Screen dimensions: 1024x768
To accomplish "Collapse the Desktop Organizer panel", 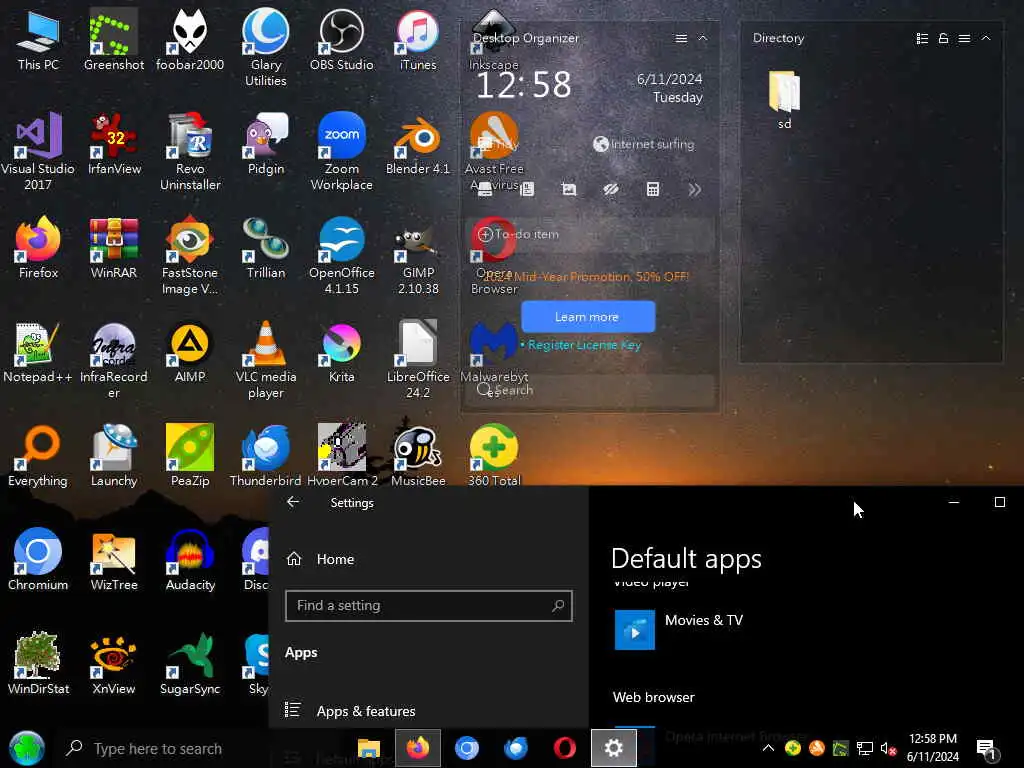I will (x=703, y=39).
